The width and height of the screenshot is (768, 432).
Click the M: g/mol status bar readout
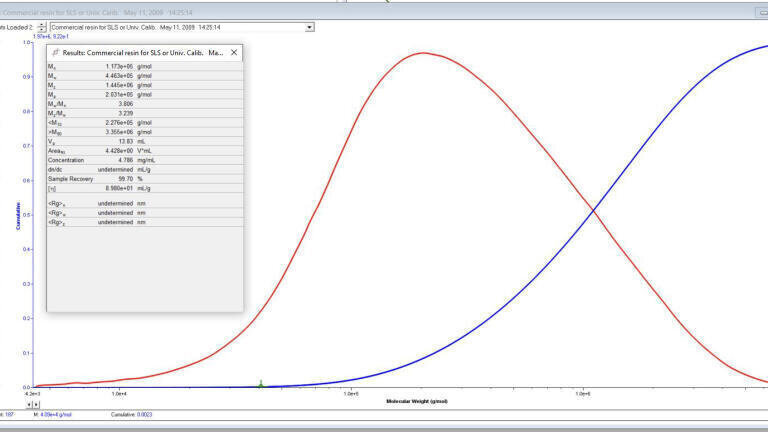pos(52,414)
